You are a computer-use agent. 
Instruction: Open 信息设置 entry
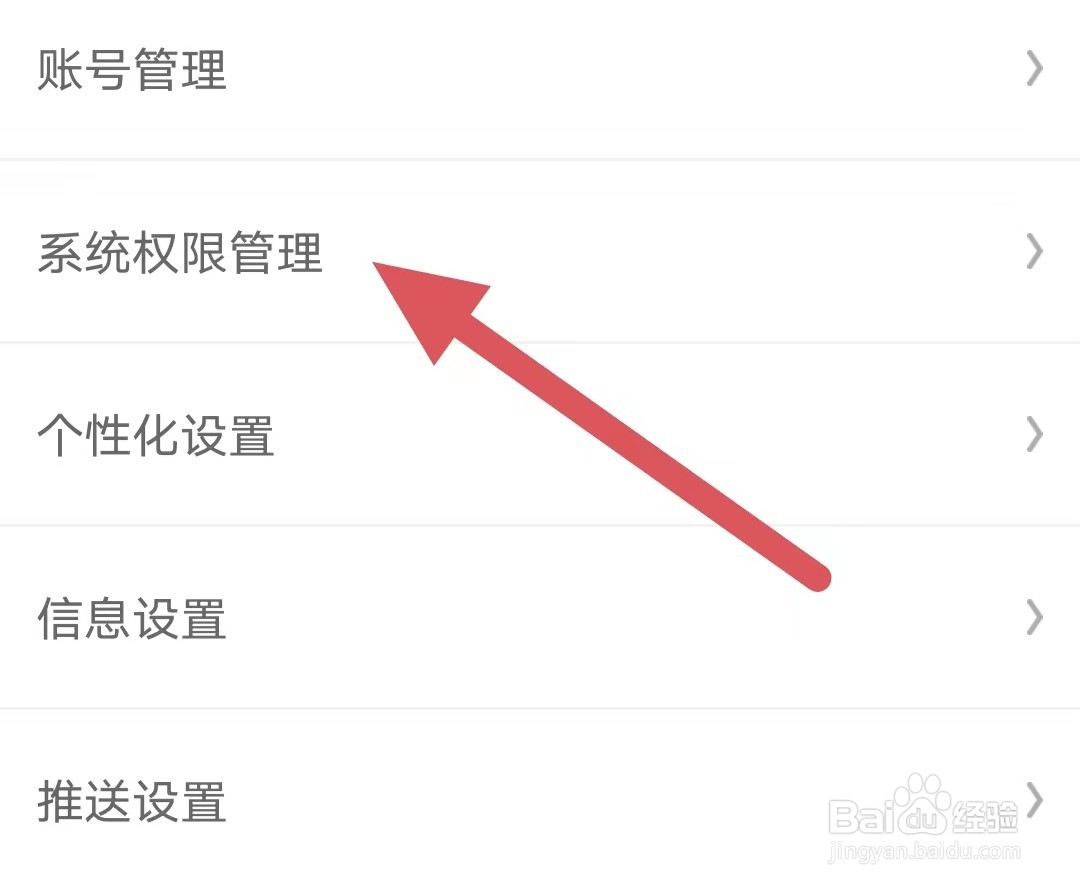(540, 617)
